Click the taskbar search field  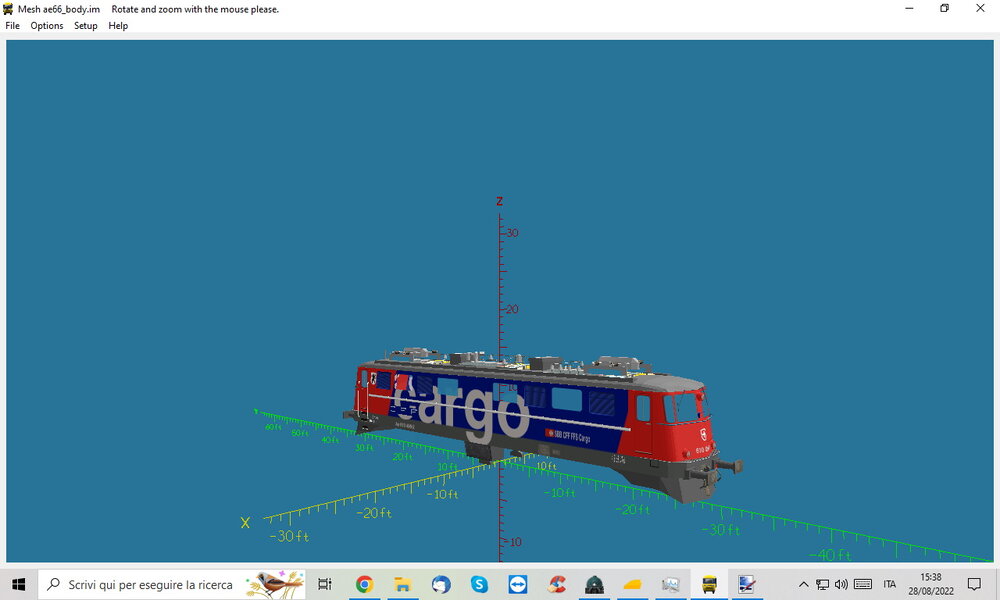click(172, 584)
